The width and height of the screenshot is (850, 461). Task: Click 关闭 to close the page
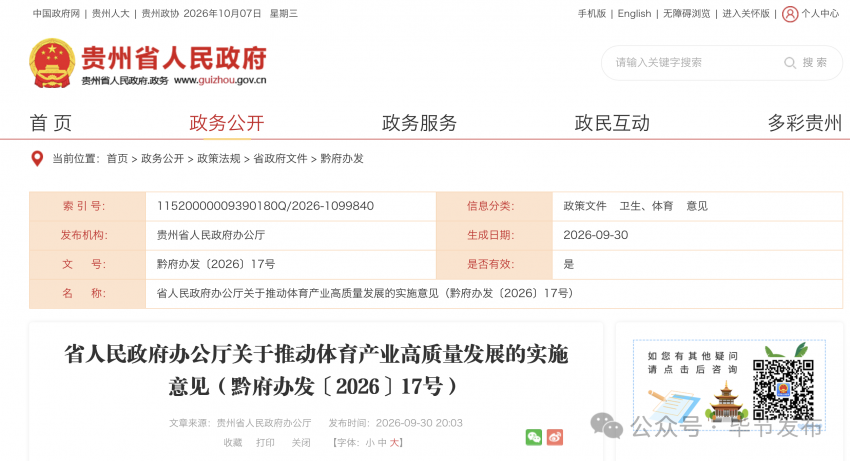tap(301, 443)
